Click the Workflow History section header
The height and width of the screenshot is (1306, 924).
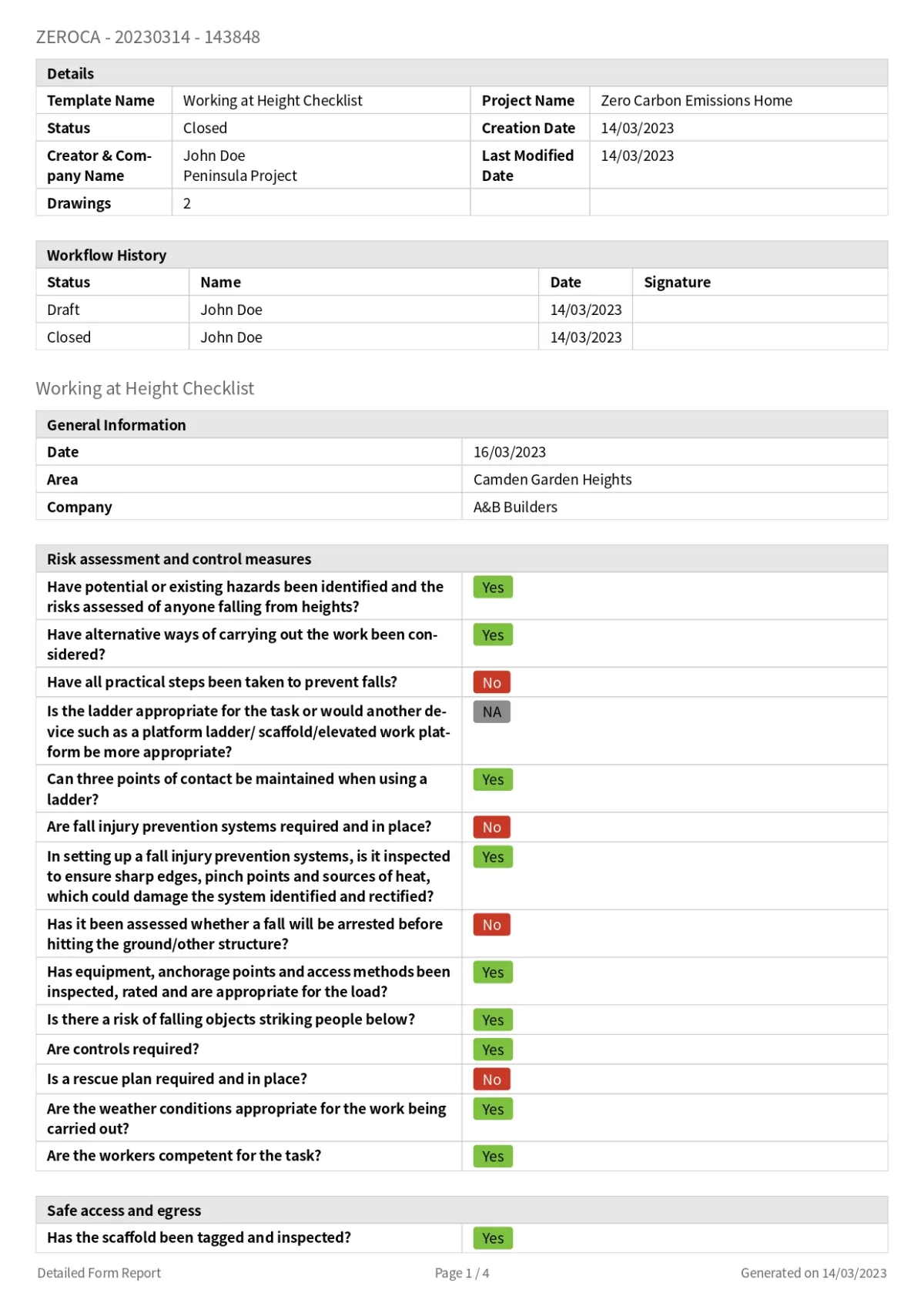point(106,255)
